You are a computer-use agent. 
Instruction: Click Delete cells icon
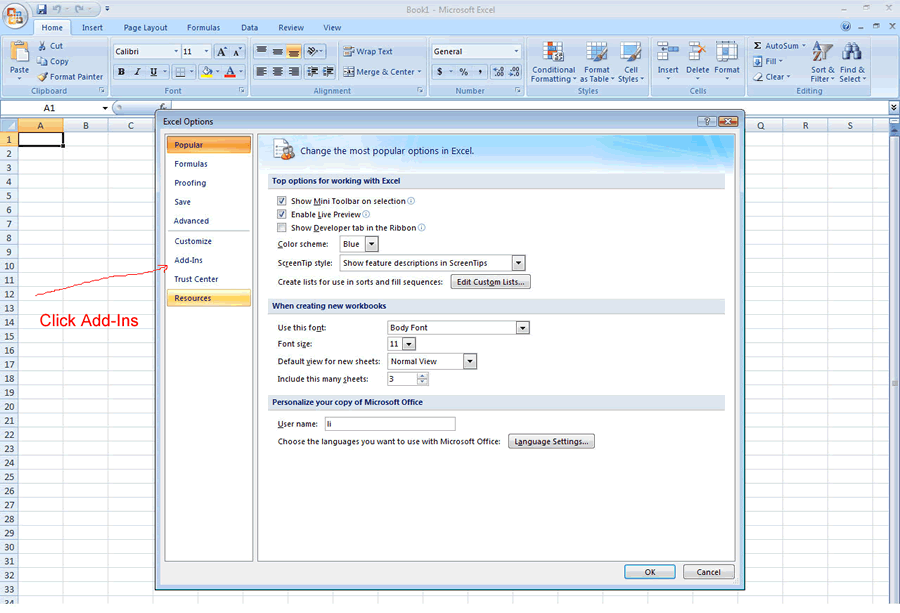pos(697,52)
